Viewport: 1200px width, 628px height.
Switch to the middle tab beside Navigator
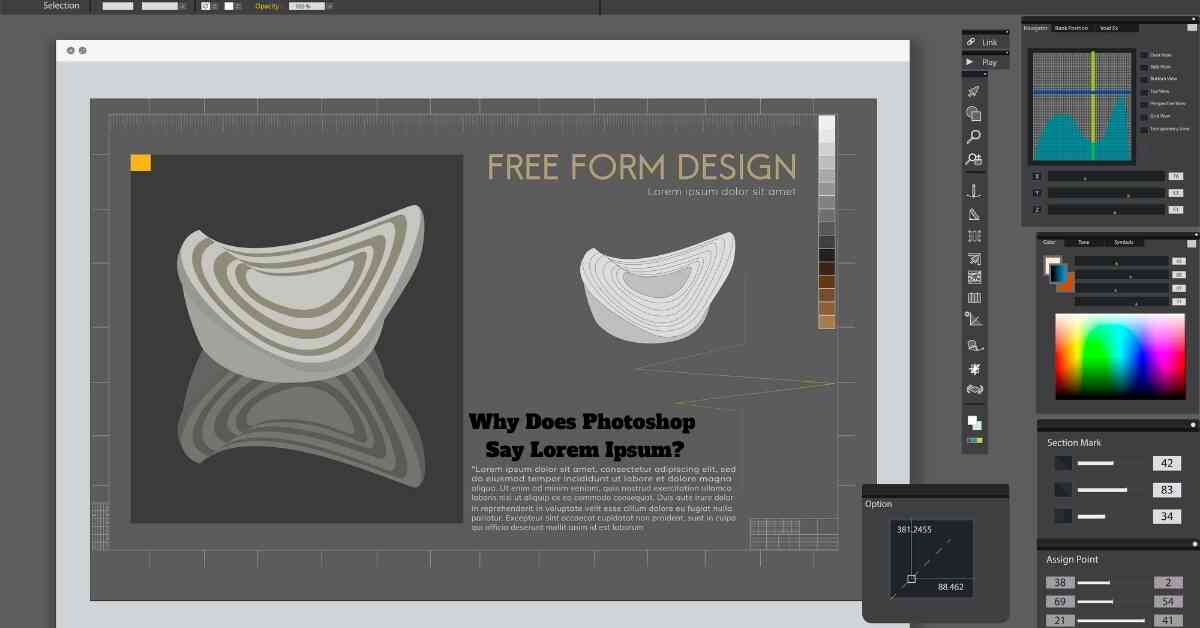[x=1070, y=28]
